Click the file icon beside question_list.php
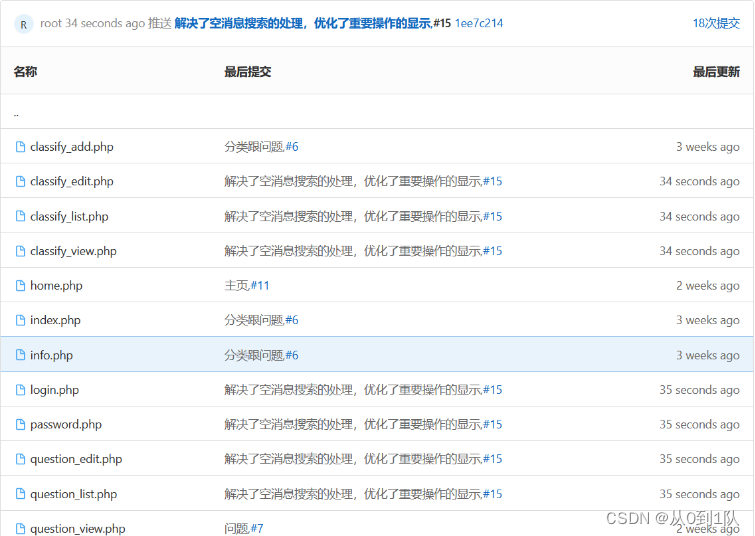 point(20,494)
